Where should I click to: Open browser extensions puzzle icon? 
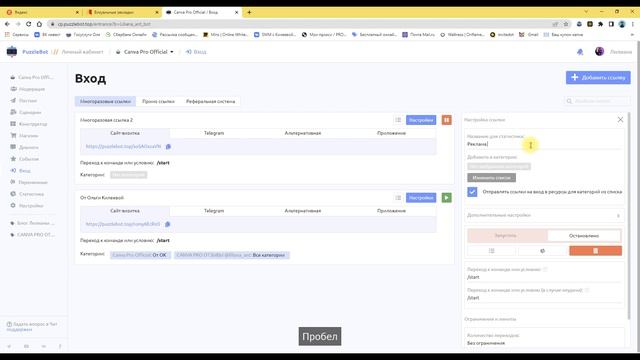coord(600,24)
